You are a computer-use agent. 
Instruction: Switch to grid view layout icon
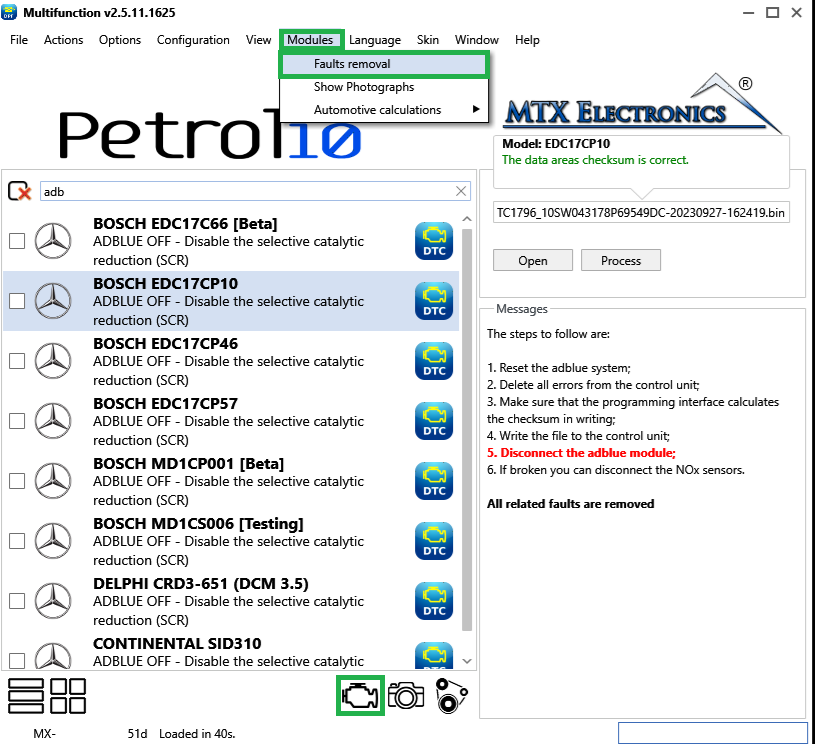68,696
